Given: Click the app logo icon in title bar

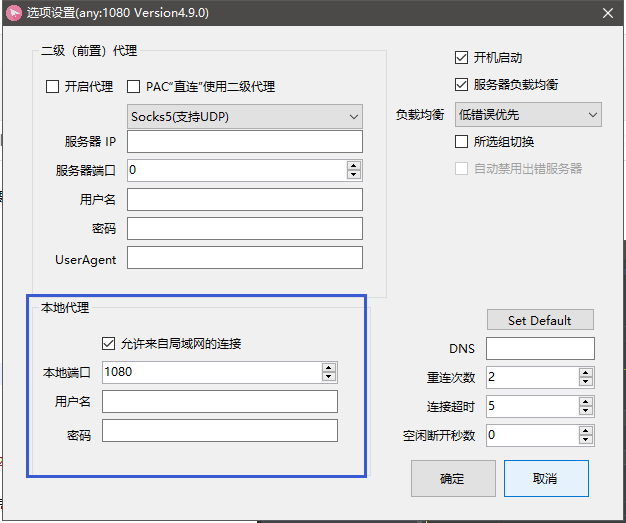Looking at the screenshot, I should pyautogui.click(x=14, y=13).
